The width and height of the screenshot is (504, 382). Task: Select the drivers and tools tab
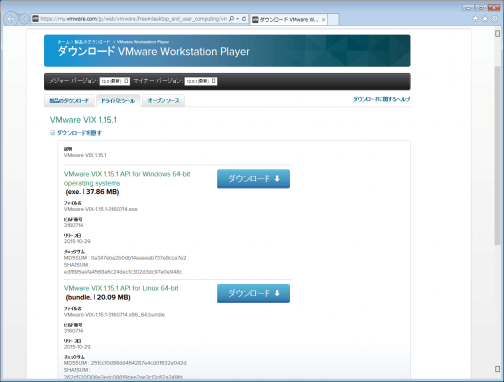tap(118, 101)
